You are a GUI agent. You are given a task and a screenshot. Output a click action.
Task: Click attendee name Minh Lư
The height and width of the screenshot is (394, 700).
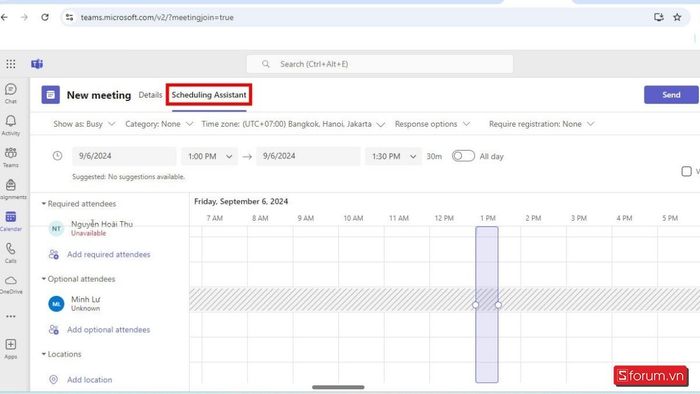point(86,299)
